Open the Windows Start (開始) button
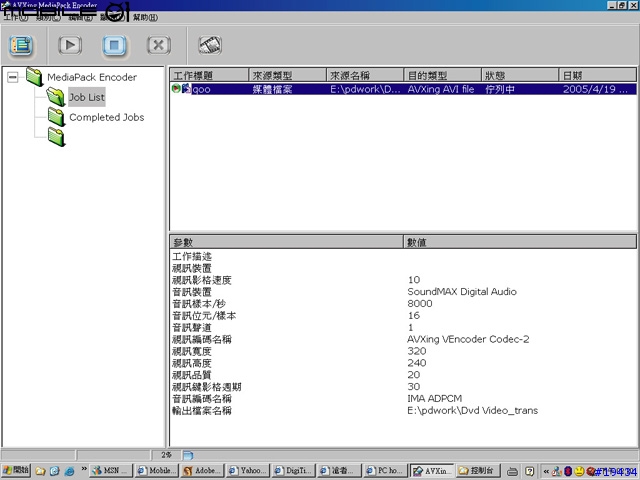This screenshot has width=640, height=480. tap(16, 470)
